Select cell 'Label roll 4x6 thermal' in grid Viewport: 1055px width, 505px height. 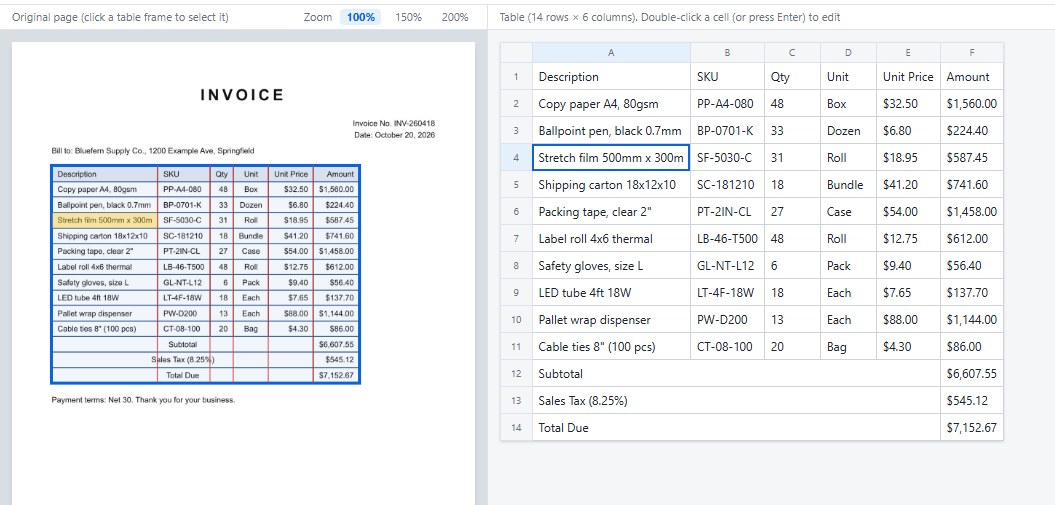(611, 239)
